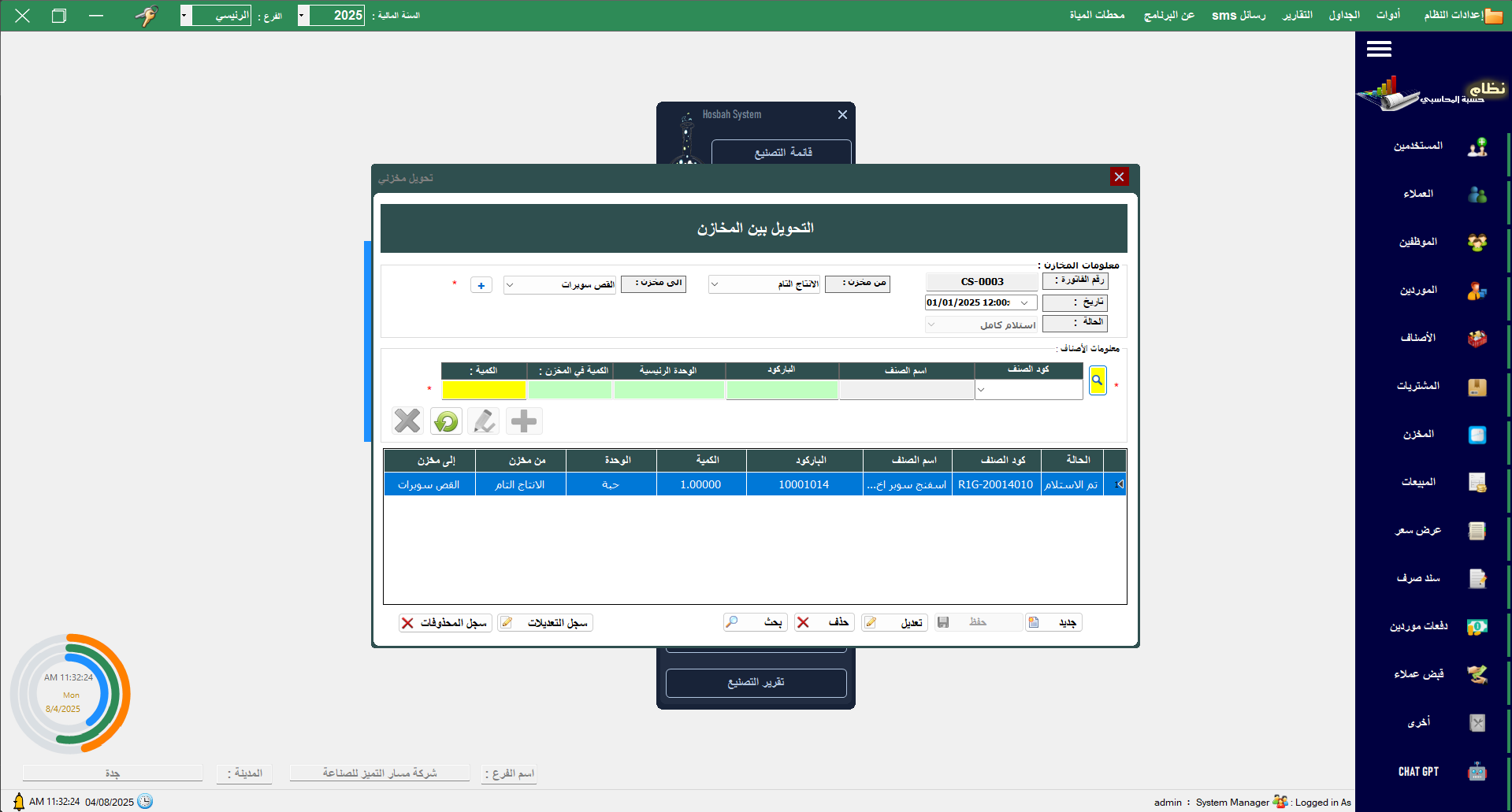The width and height of the screenshot is (1512, 812).
Task: Click the gray X remove-item icon
Action: tap(407, 421)
